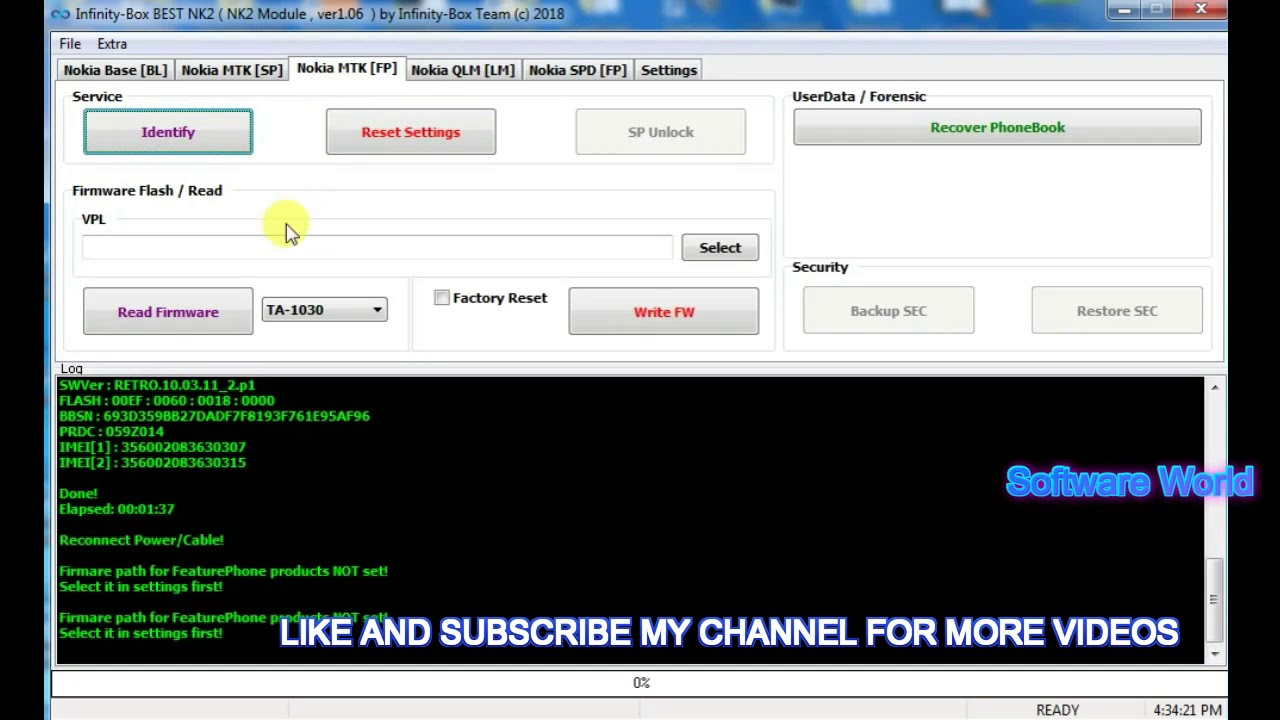Click the PRDC : 059Z014 log line
Screen dimensions: 1280x720
(111, 432)
